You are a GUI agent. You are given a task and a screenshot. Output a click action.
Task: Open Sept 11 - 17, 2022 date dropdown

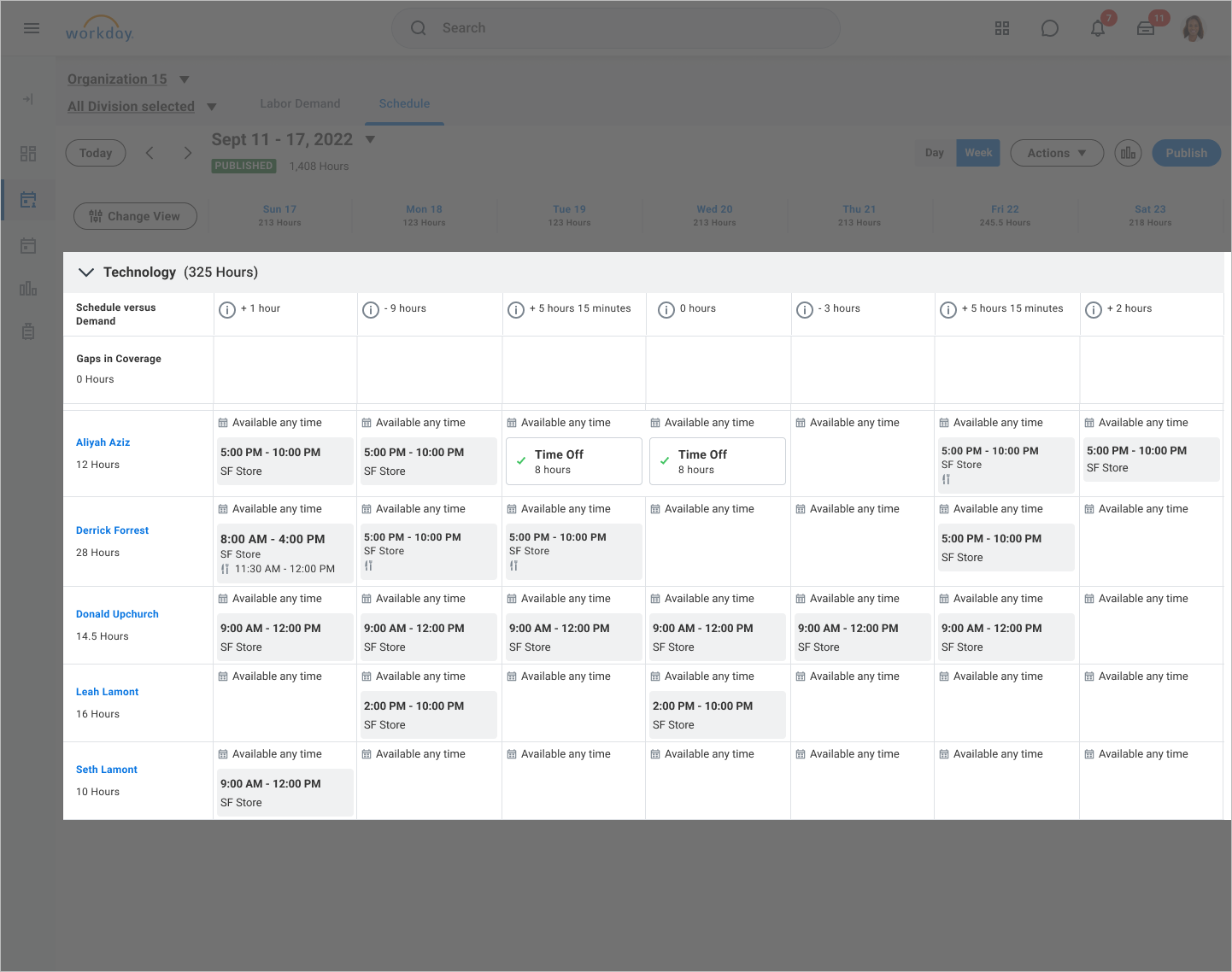(x=293, y=139)
